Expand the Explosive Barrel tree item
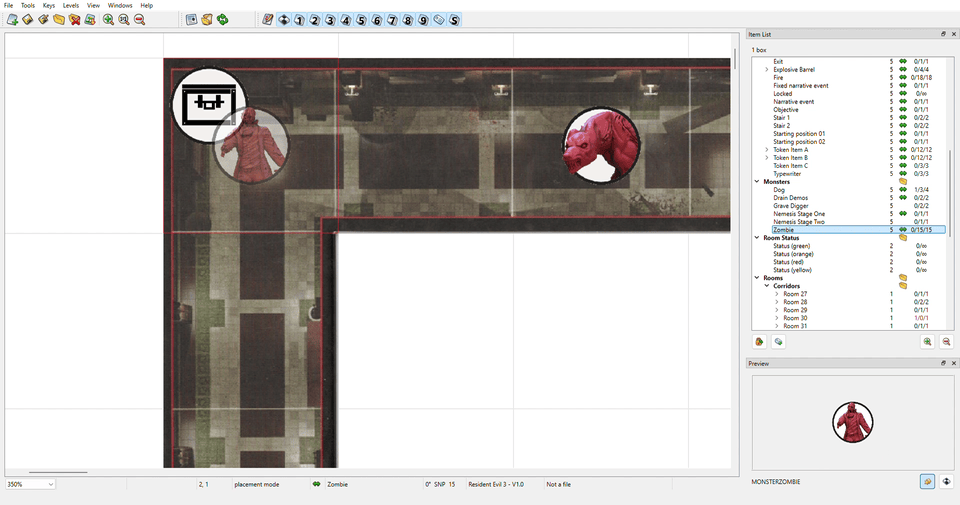This screenshot has width=960, height=505. click(767, 70)
